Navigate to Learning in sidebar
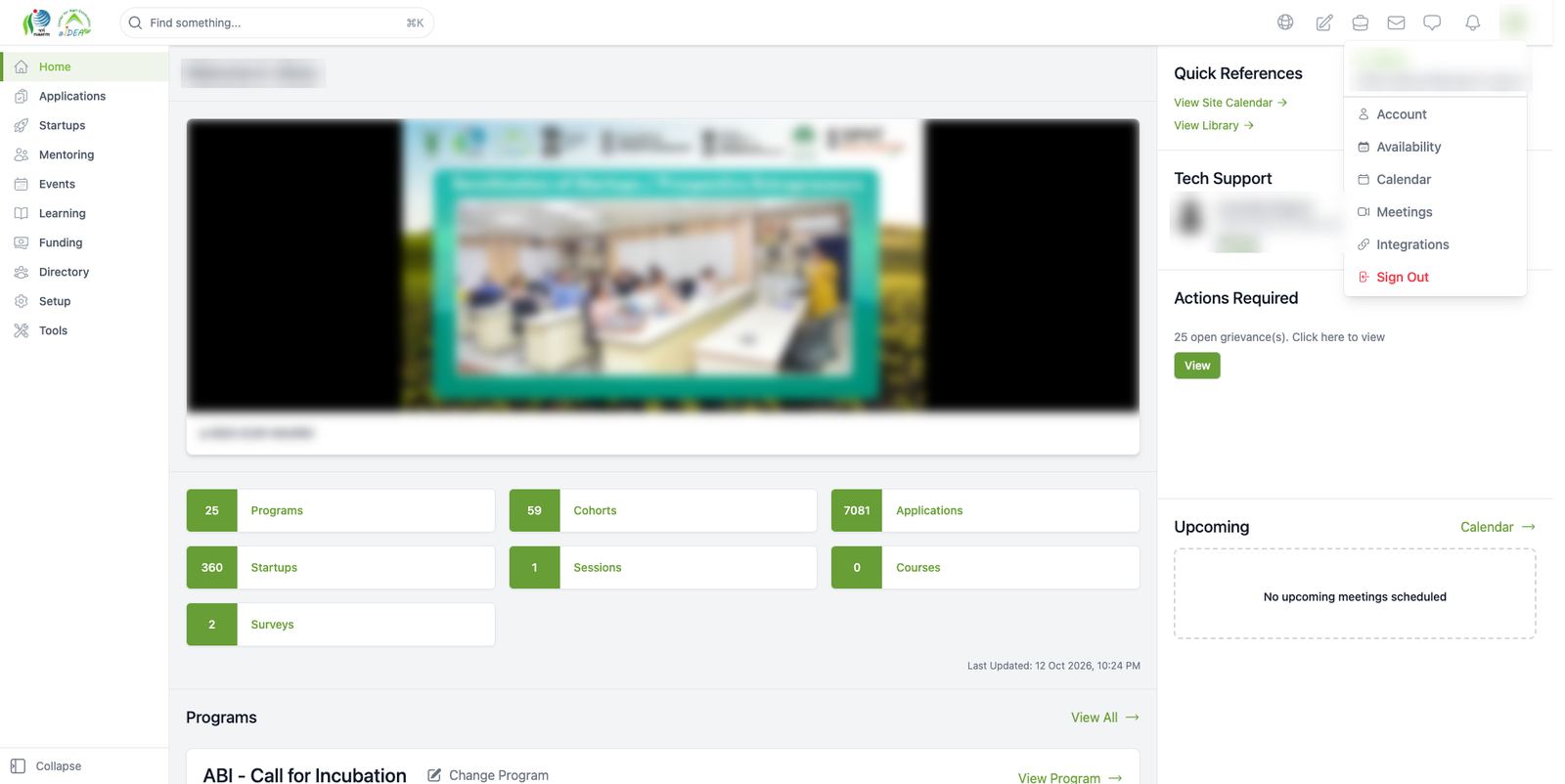 [84, 213]
